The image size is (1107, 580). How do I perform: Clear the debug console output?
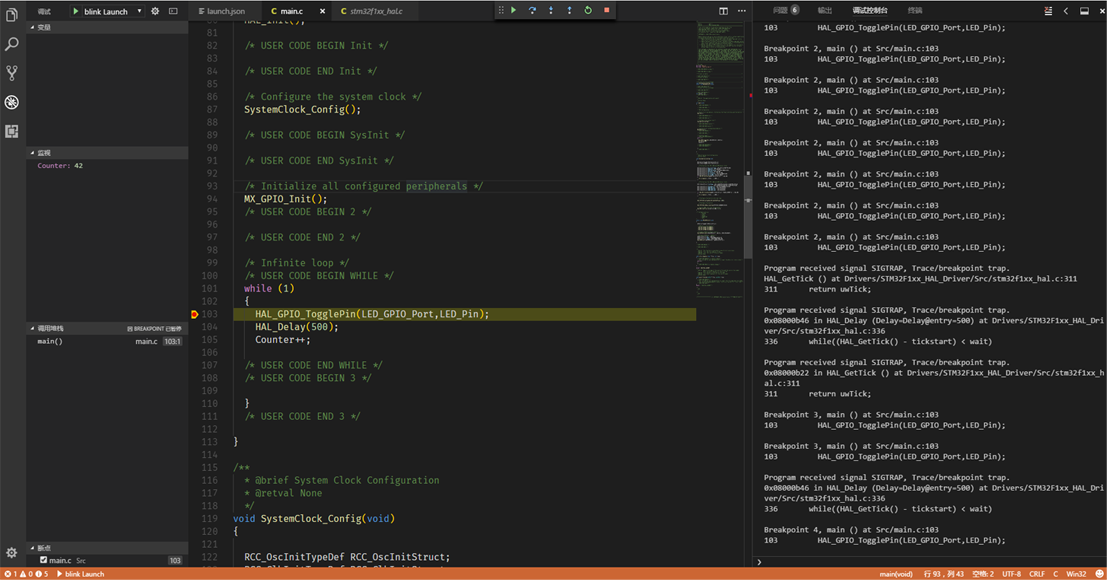click(x=1048, y=11)
